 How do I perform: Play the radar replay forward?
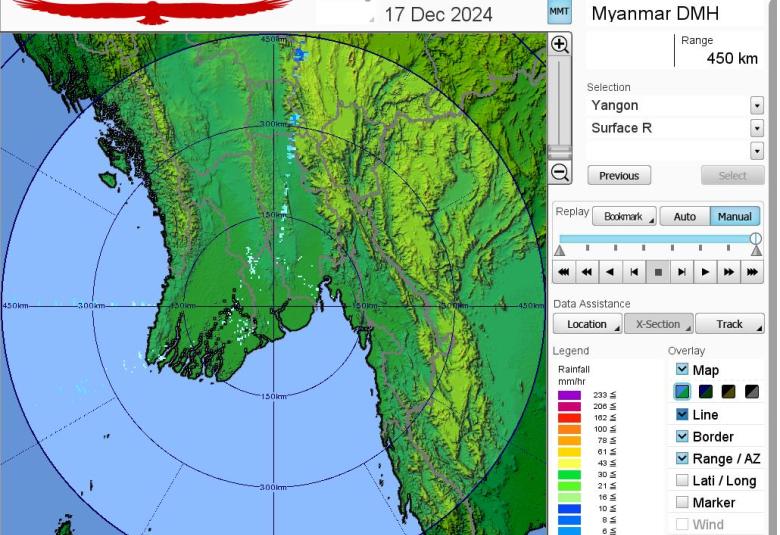pyautogui.click(x=705, y=271)
